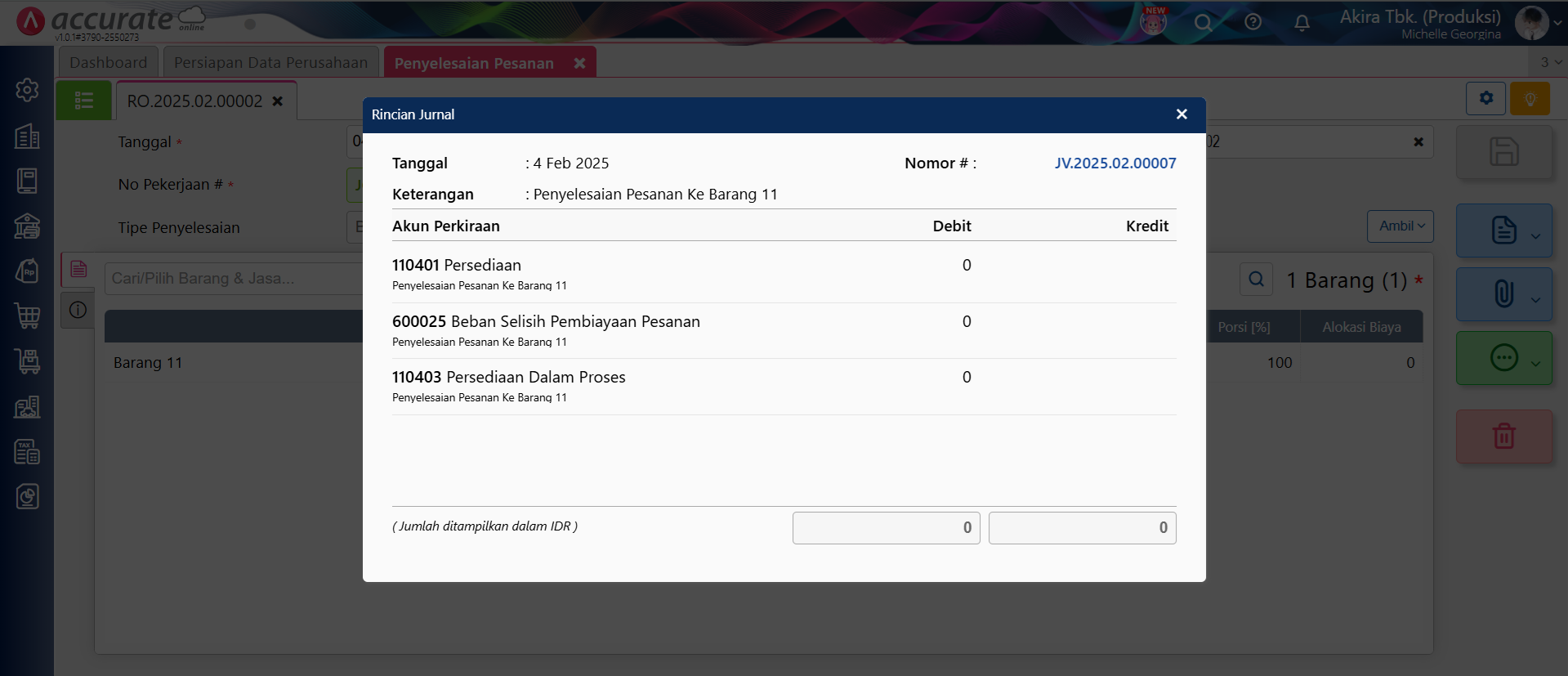Viewport: 1568px width, 676px height.
Task: Expand the paperclip attachment dropdown arrow
Action: click(1535, 299)
